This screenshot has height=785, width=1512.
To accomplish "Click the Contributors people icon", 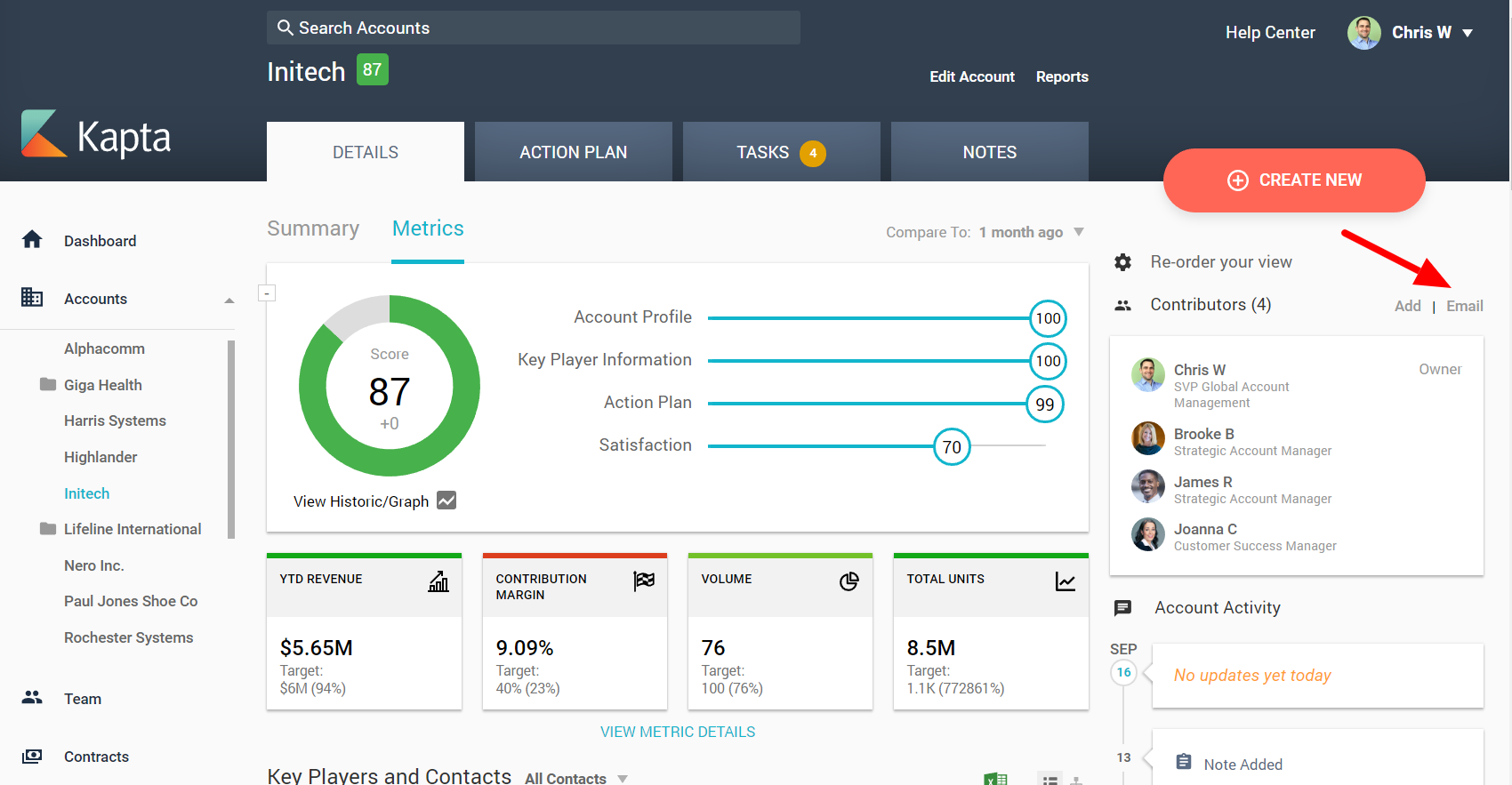I will tap(1123, 305).
